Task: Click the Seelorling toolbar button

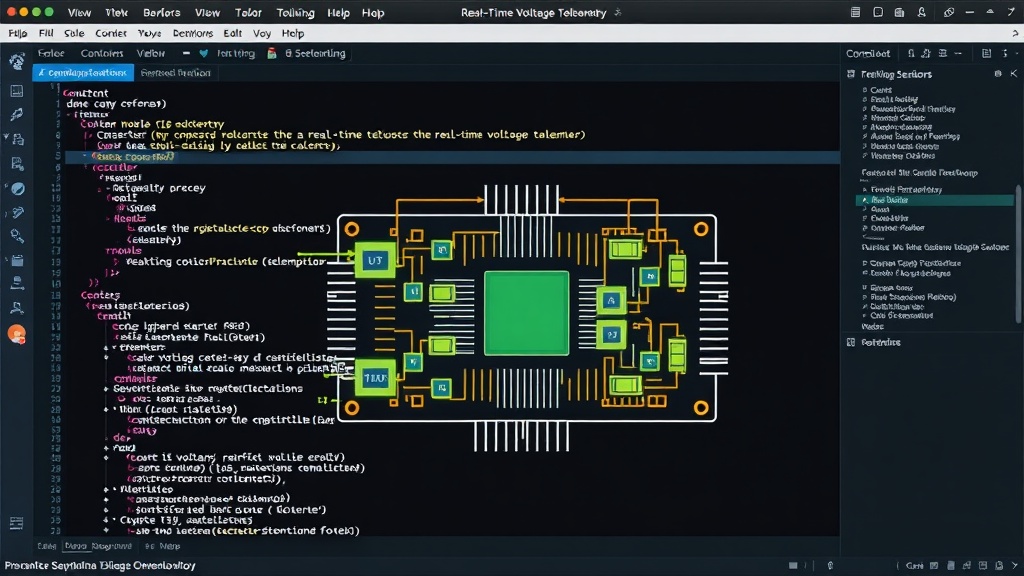Action: coord(315,54)
